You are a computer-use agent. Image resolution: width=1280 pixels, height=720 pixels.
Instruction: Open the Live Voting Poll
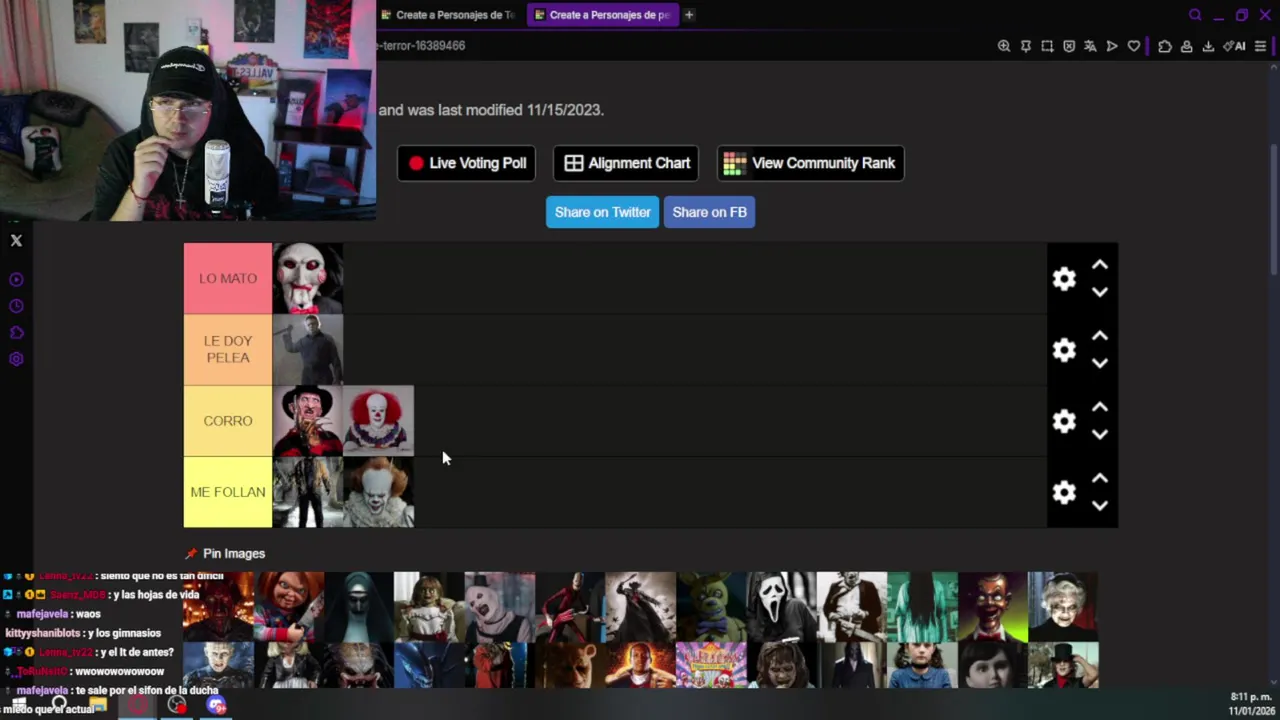pos(466,163)
